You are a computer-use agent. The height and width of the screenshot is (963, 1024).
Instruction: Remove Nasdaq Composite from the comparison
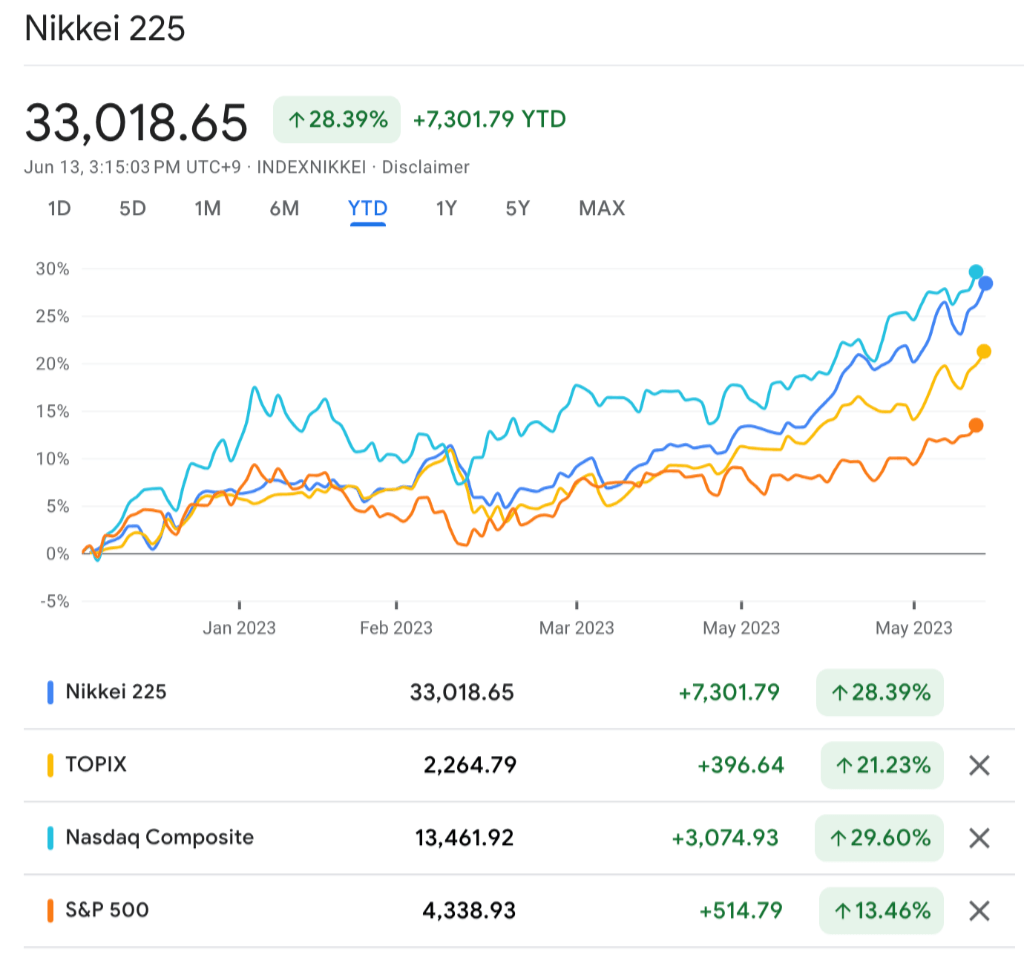[979, 838]
